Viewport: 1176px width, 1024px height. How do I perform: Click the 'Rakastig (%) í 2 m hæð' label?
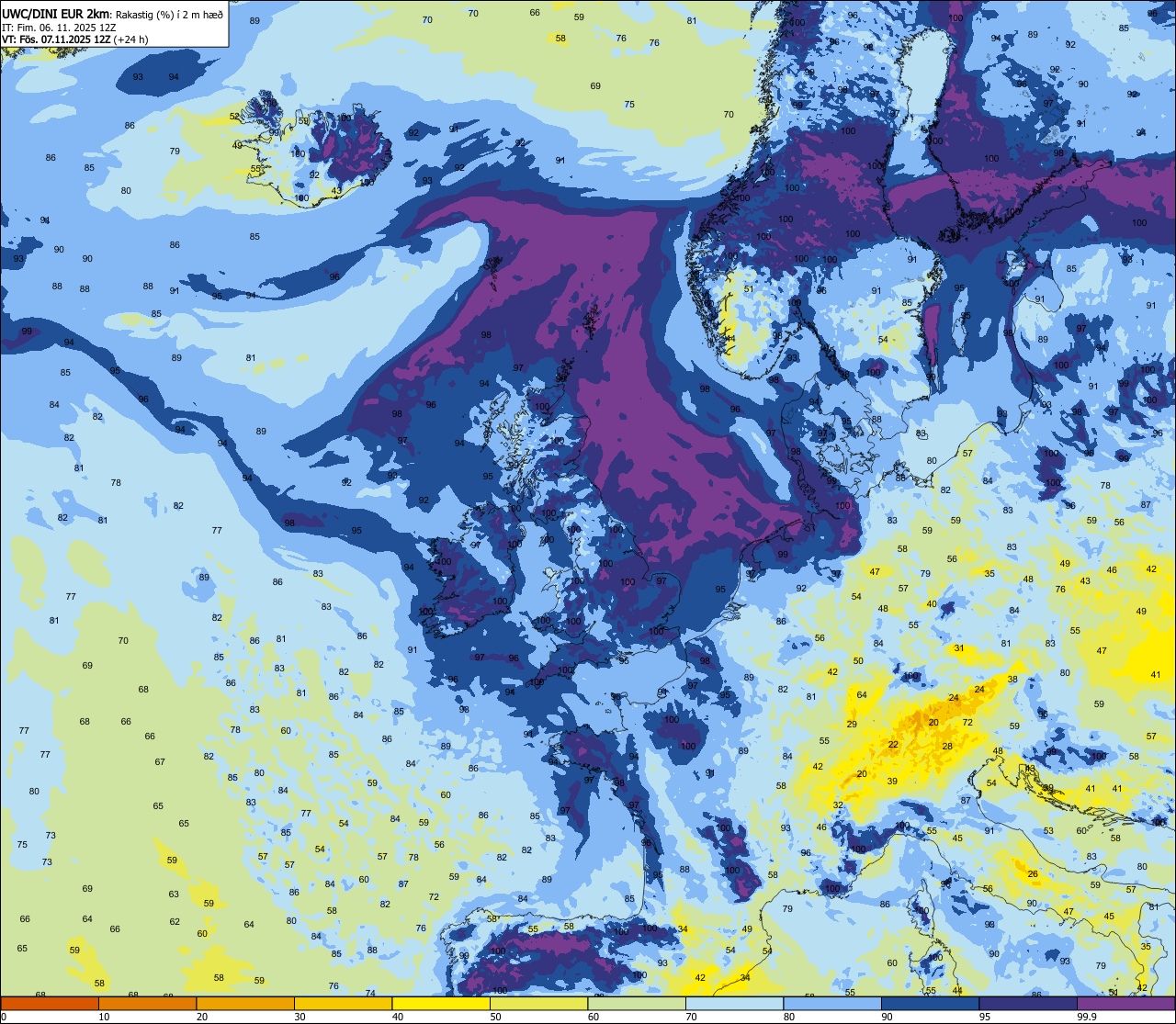pyautogui.click(x=169, y=14)
